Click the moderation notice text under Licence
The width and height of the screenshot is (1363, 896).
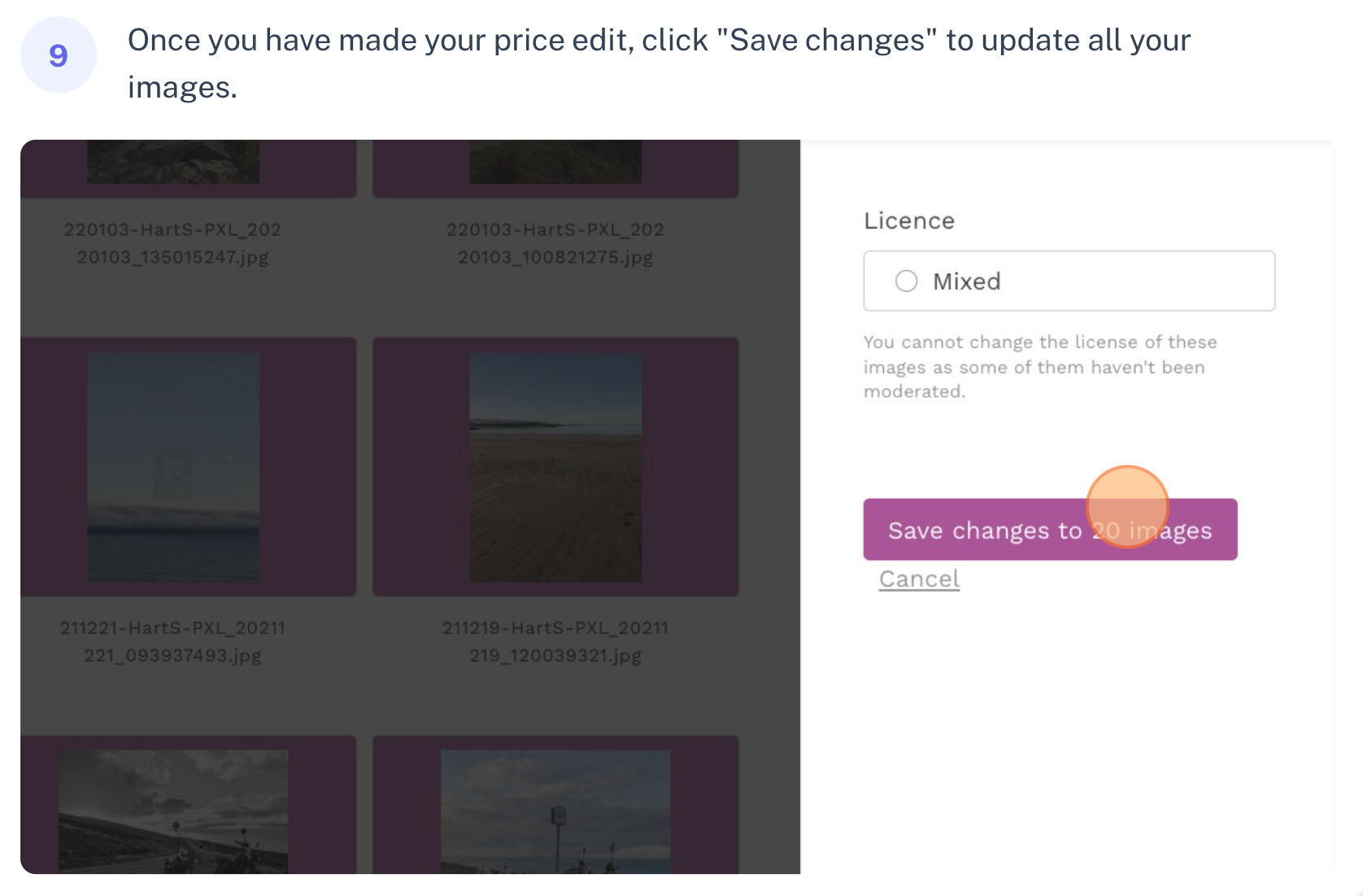[x=1040, y=367]
